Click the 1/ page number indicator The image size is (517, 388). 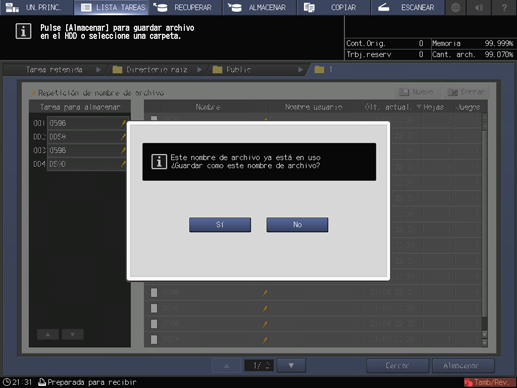coord(259,366)
